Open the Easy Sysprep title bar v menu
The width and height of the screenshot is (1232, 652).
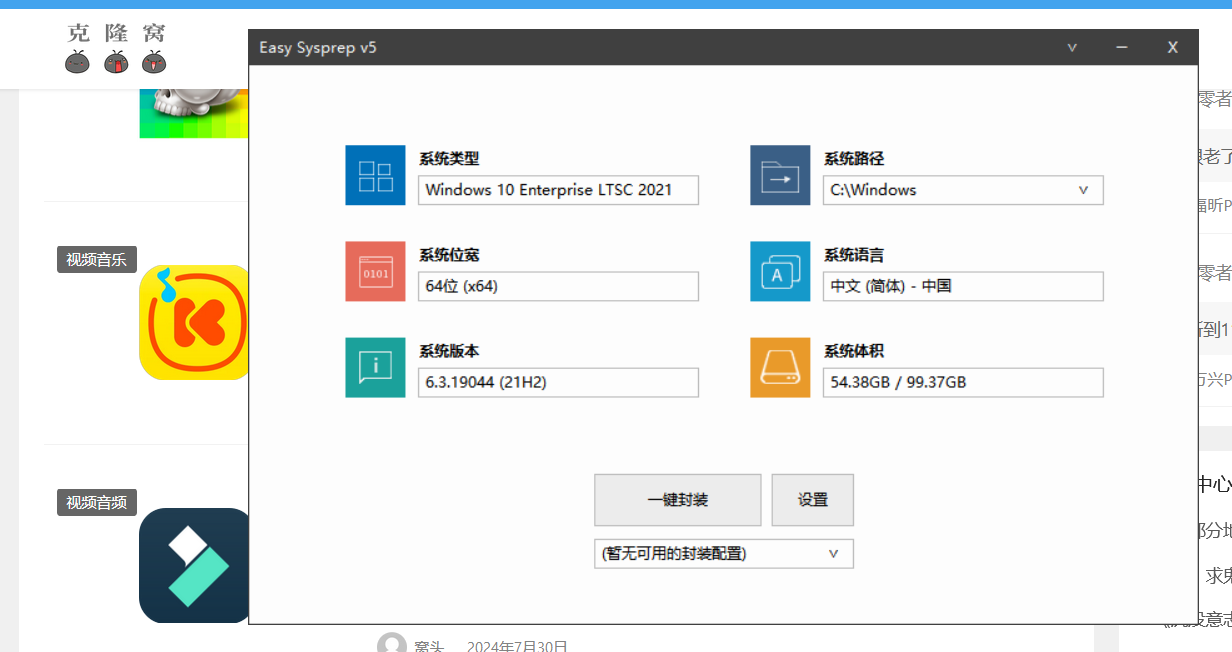(1072, 47)
